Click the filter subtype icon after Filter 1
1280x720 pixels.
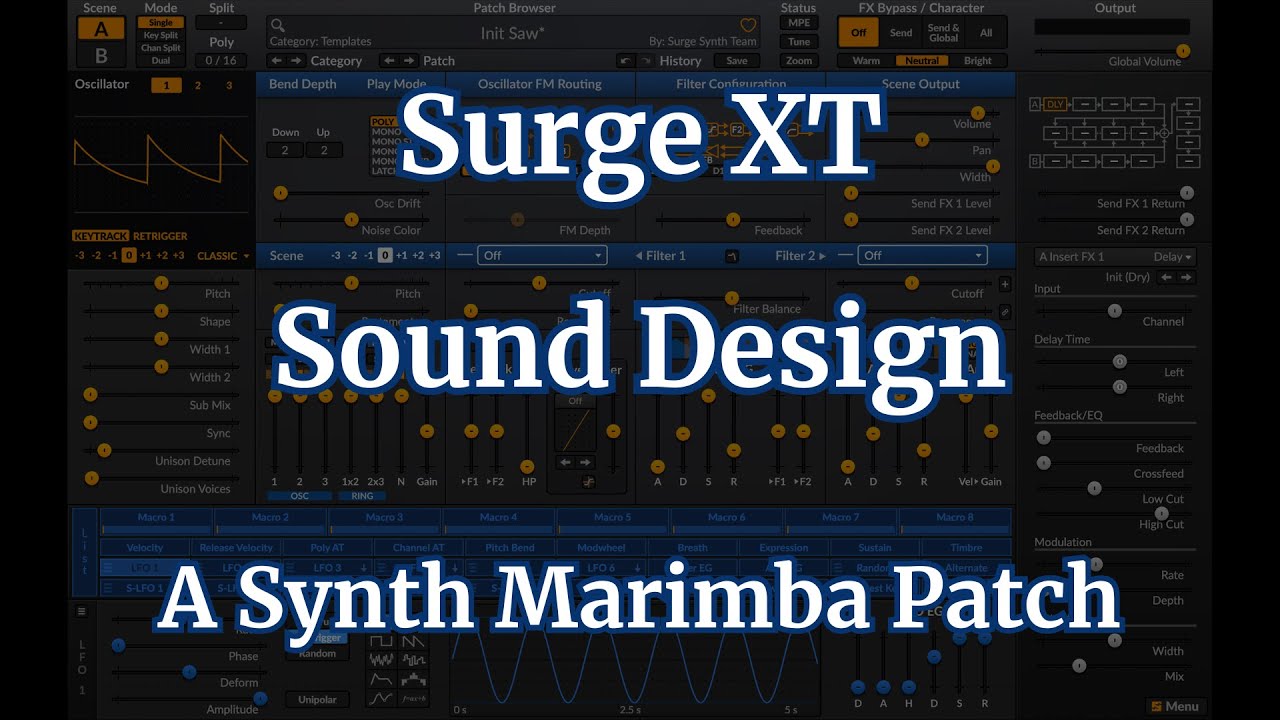click(732, 256)
